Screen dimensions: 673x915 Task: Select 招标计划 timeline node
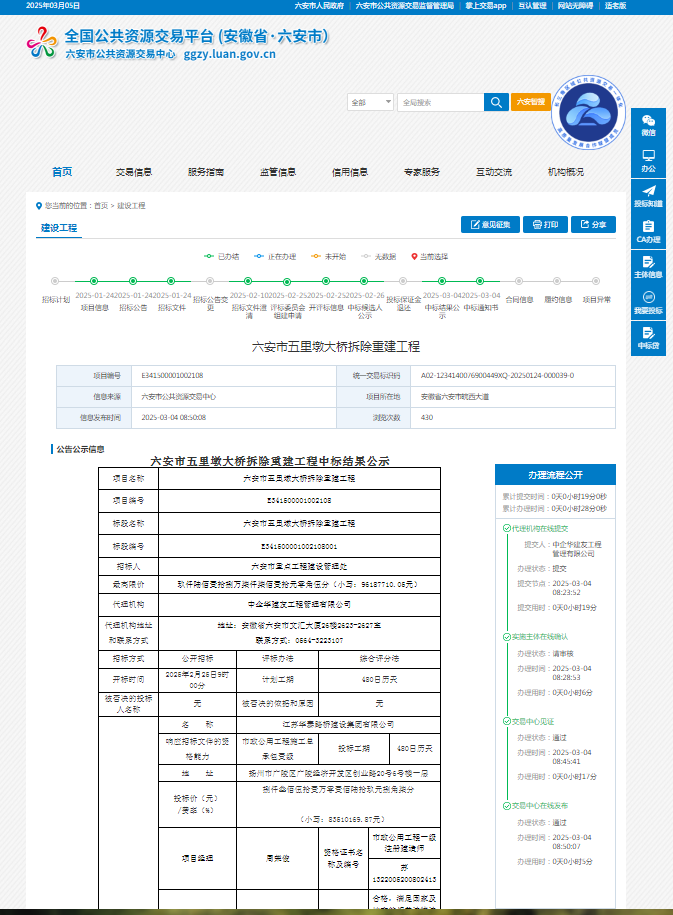click(55, 281)
